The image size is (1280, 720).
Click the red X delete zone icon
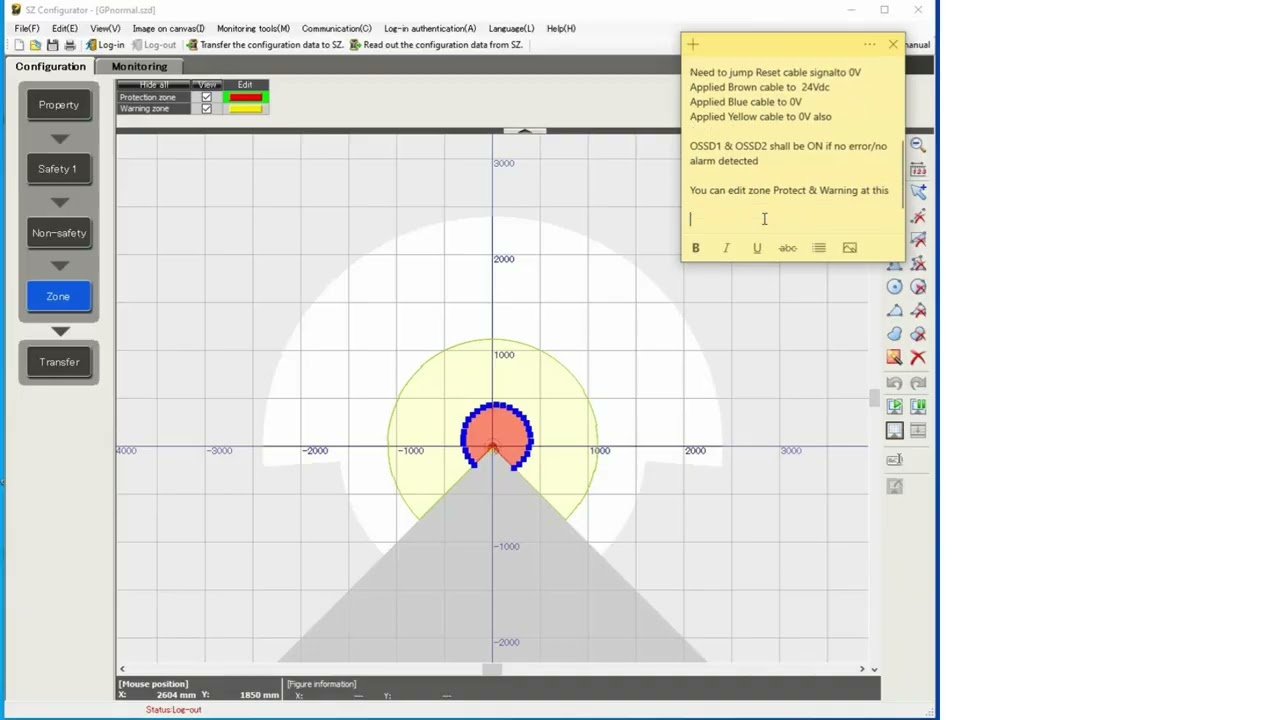click(x=918, y=358)
